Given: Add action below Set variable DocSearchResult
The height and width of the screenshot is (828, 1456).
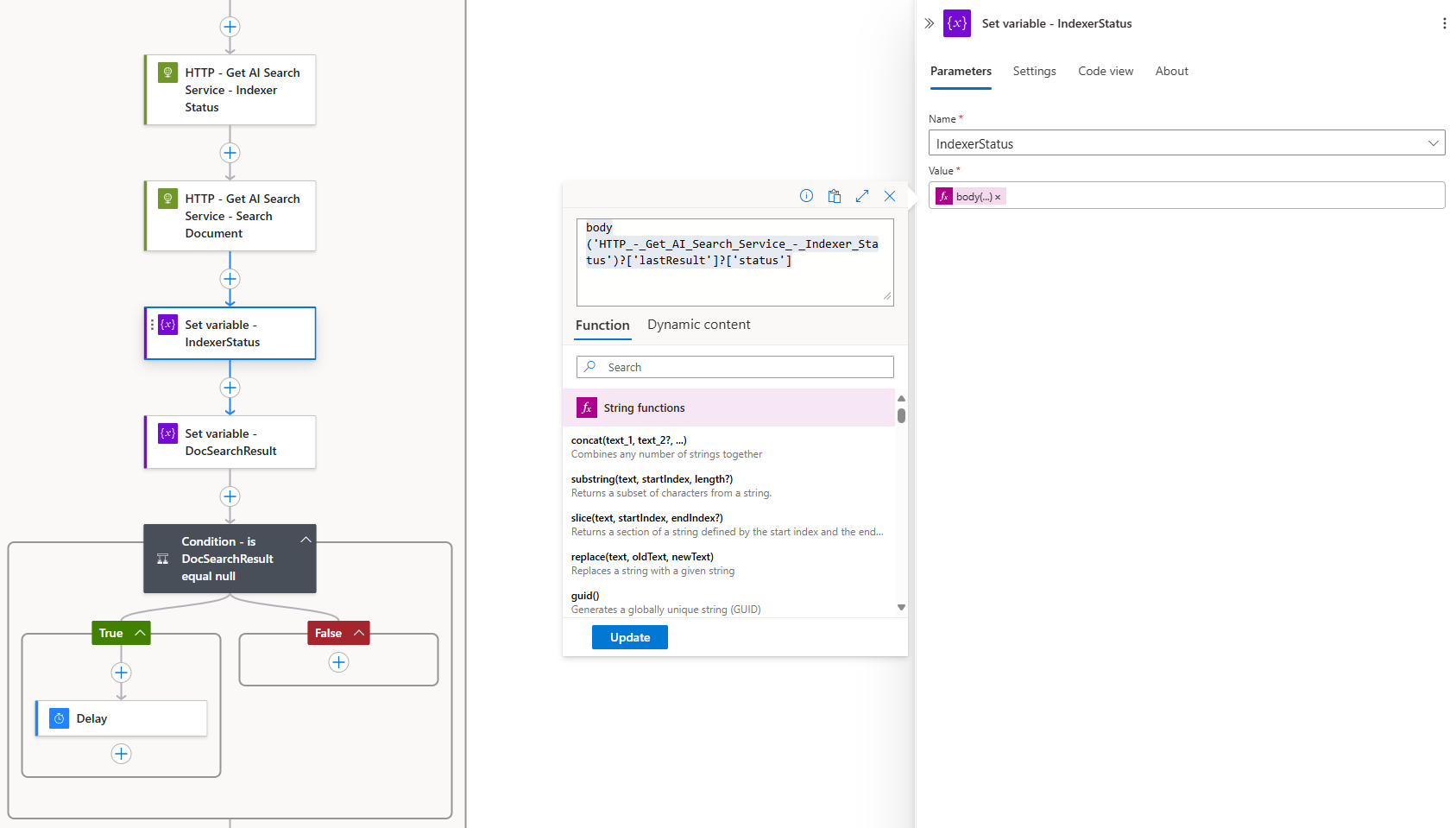Looking at the screenshot, I should pyautogui.click(x=230, y=496).
